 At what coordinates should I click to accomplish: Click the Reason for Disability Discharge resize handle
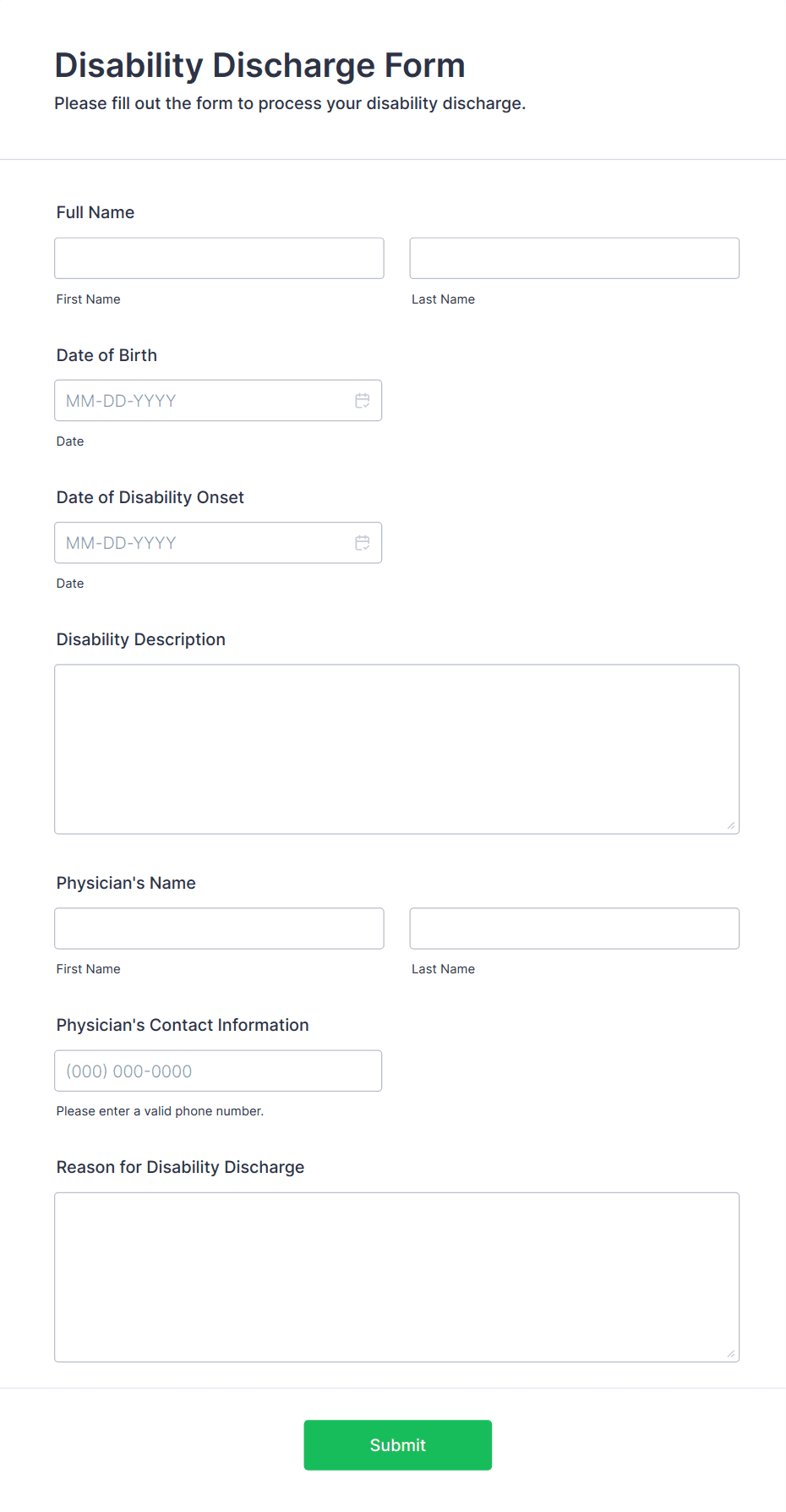731,1353
